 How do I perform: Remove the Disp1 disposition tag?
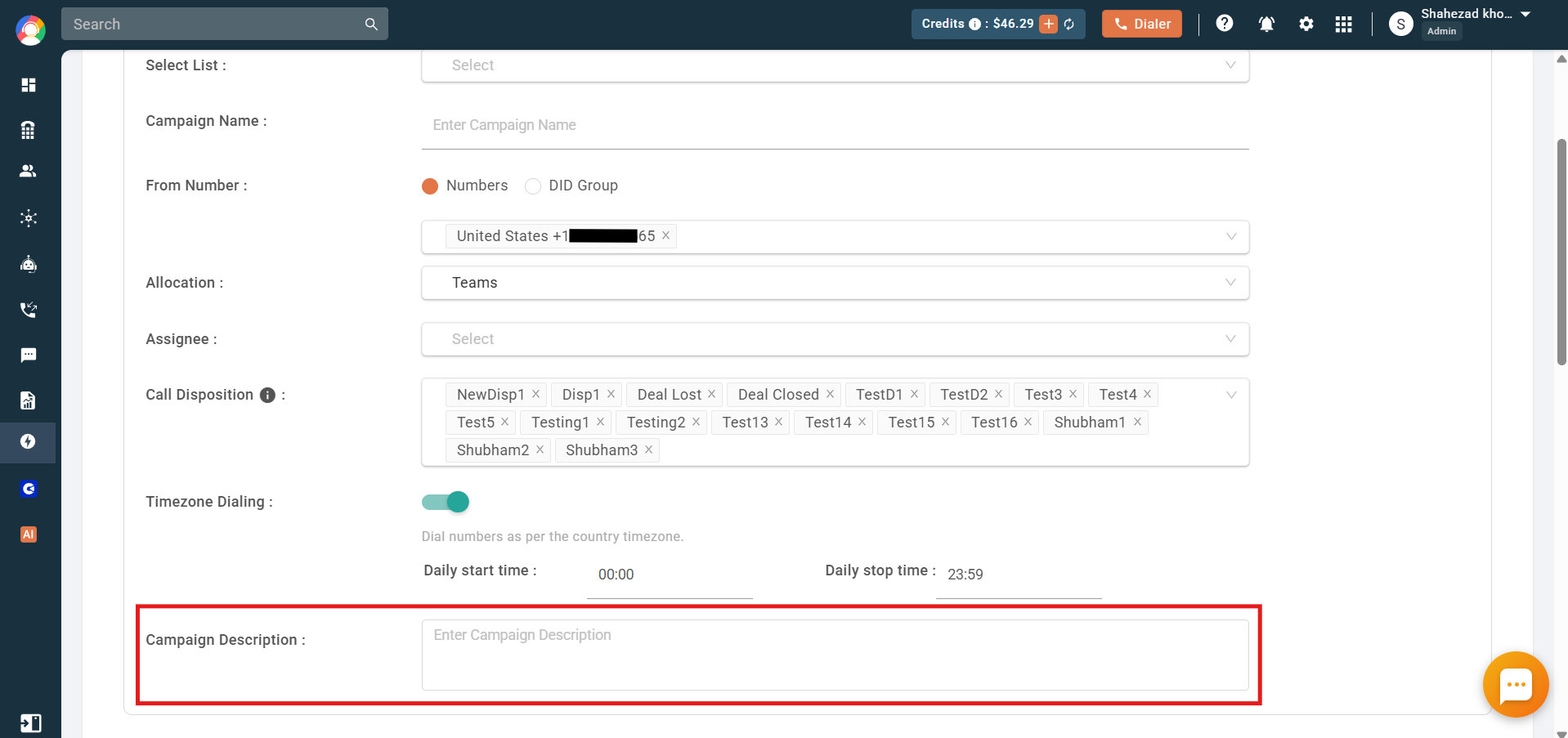pyautogui.click(x=611, y=394)
